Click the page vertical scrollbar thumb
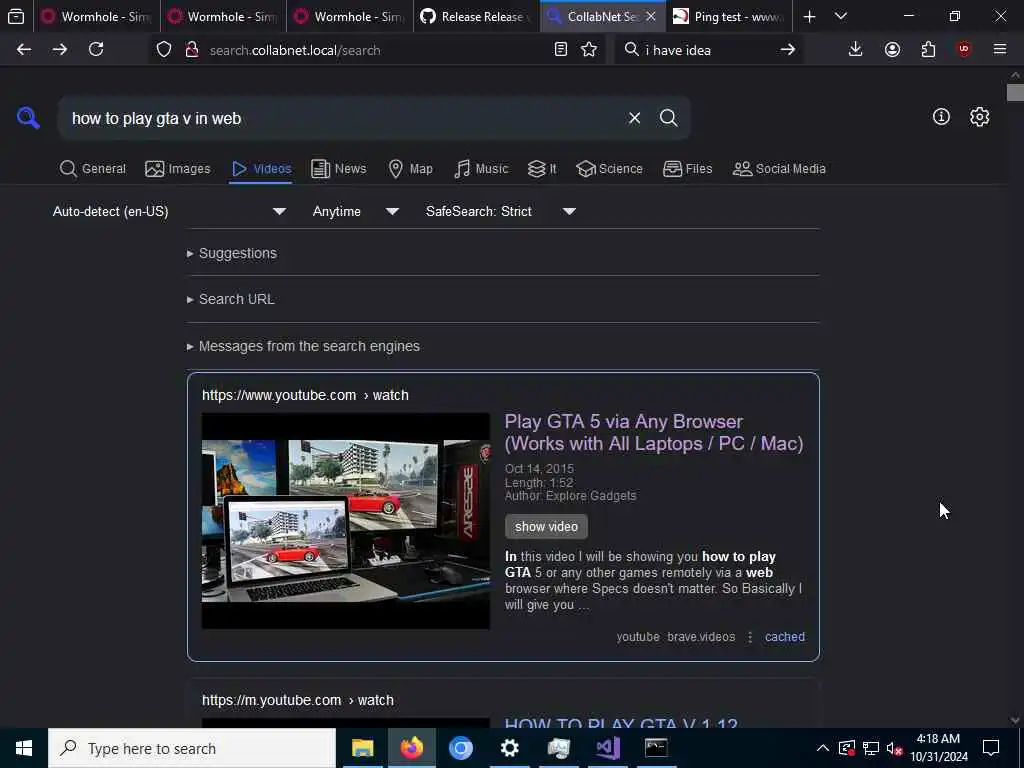The image size is (1024, 768). pyautogui.click(x=1015, y=92)
